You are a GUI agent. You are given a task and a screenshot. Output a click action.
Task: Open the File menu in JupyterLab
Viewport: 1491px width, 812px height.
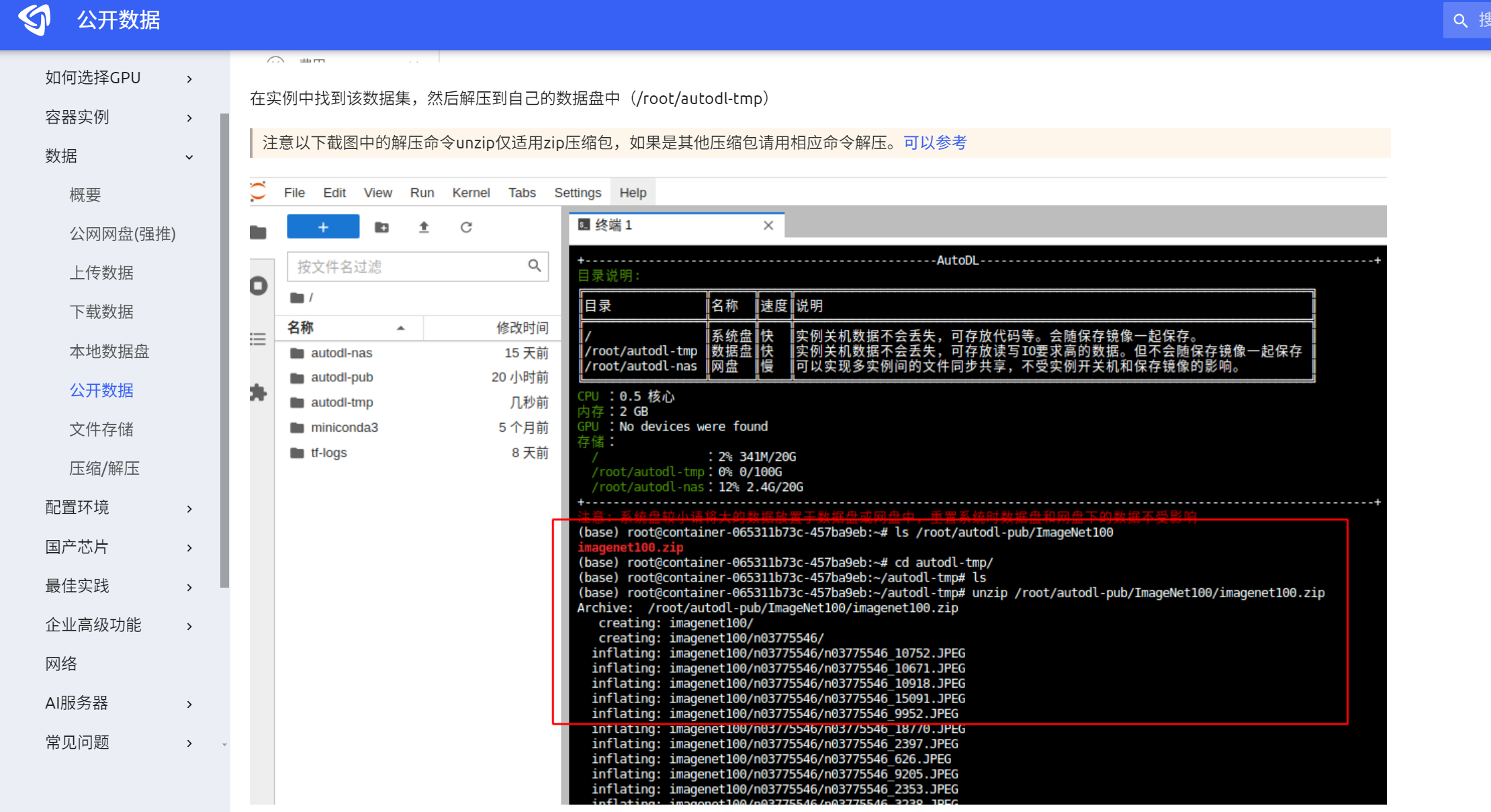coord(294,193)
